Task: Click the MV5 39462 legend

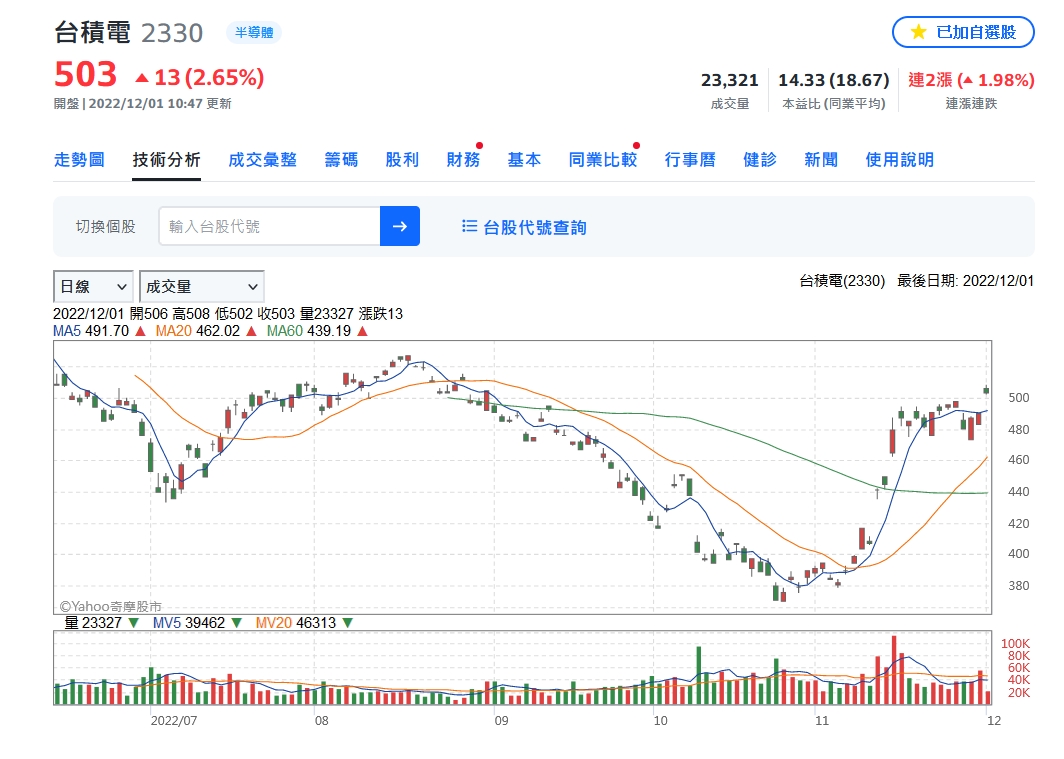Action: point(197,623)
